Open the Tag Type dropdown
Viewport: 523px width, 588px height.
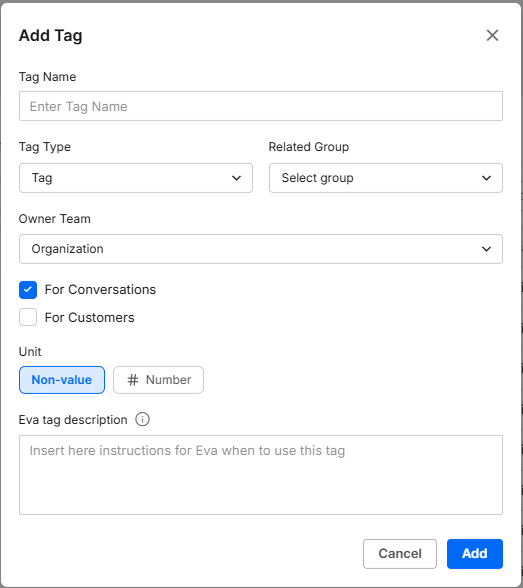(x=136, y=178)
